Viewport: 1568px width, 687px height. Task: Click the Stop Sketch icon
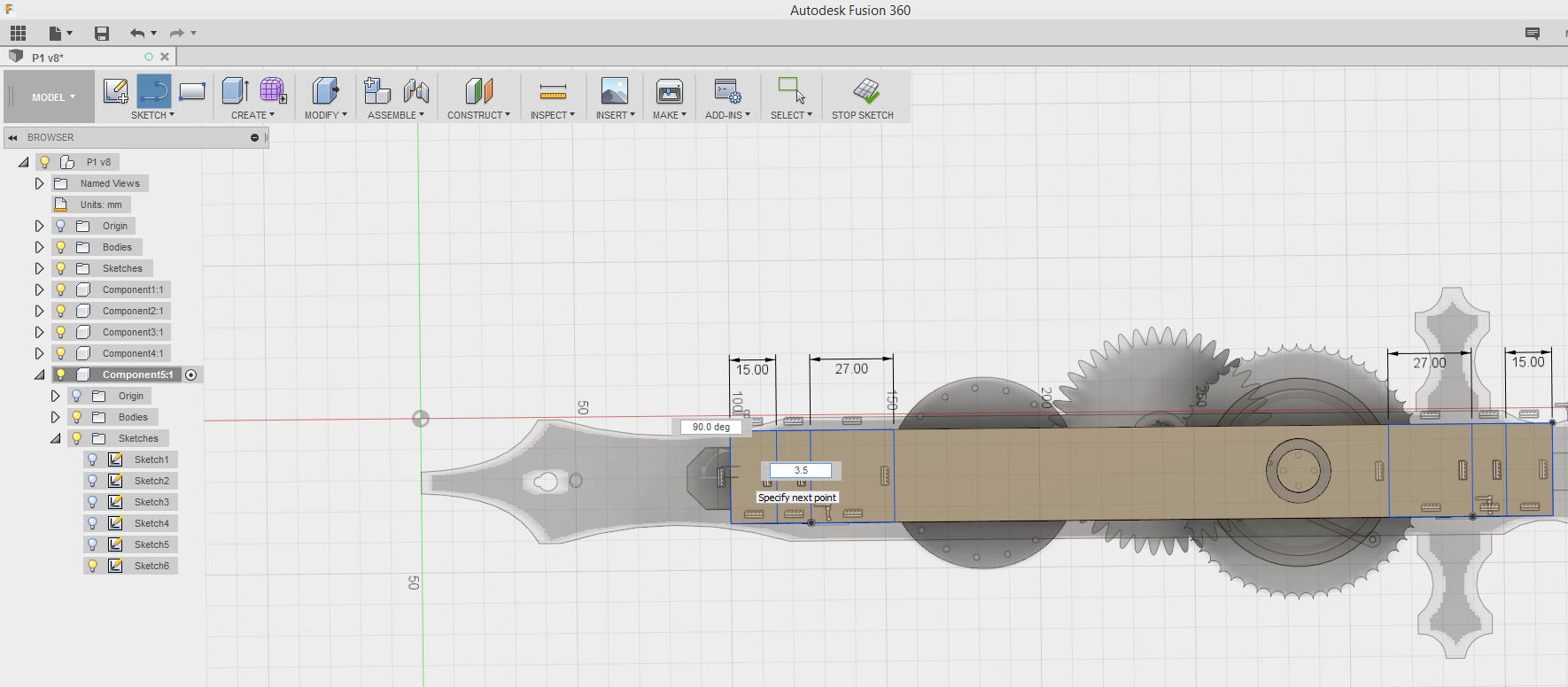pos(866,91)
